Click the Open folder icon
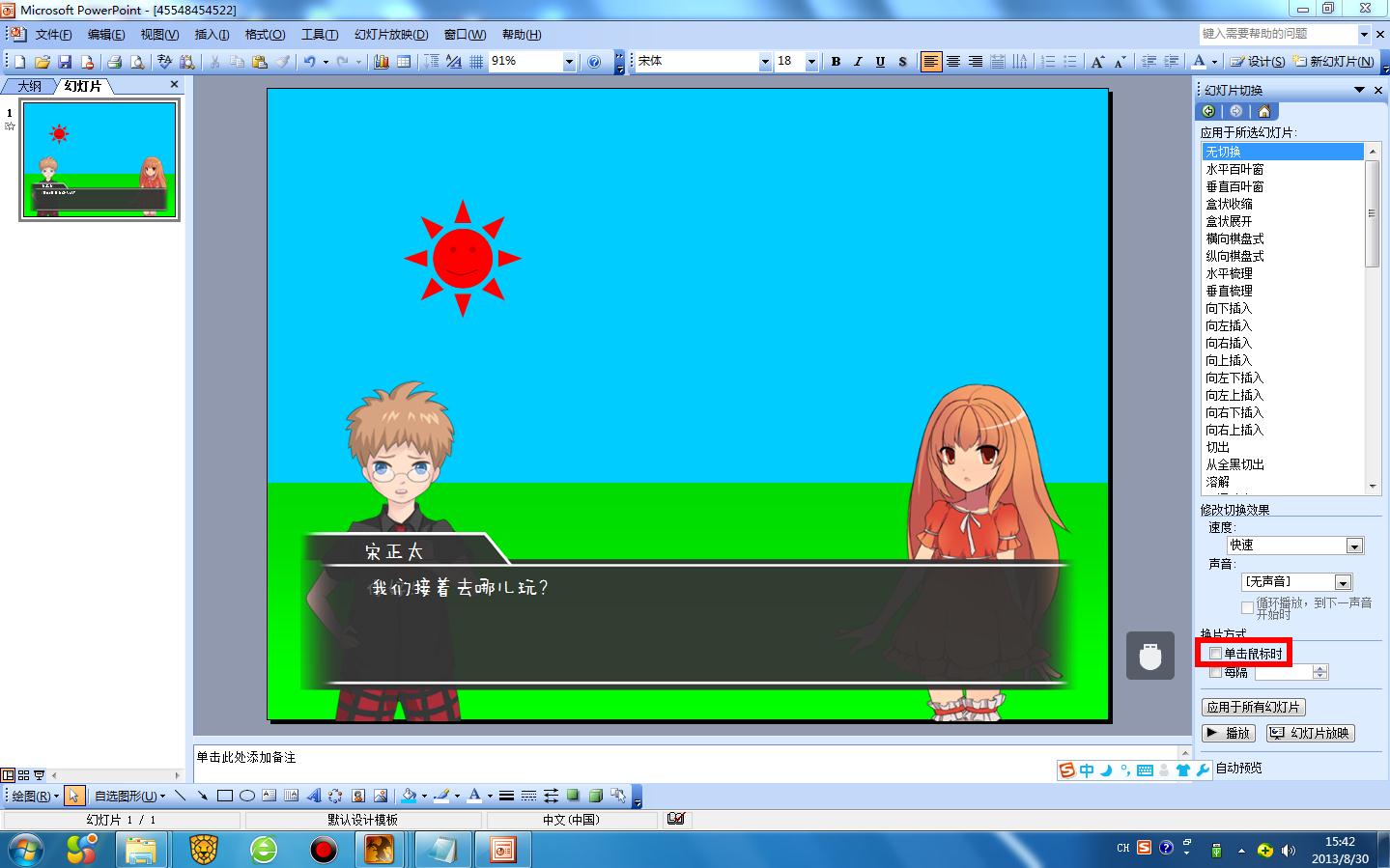The width and height of the screenshot is (1390, 868). click(x=42, y=62)
